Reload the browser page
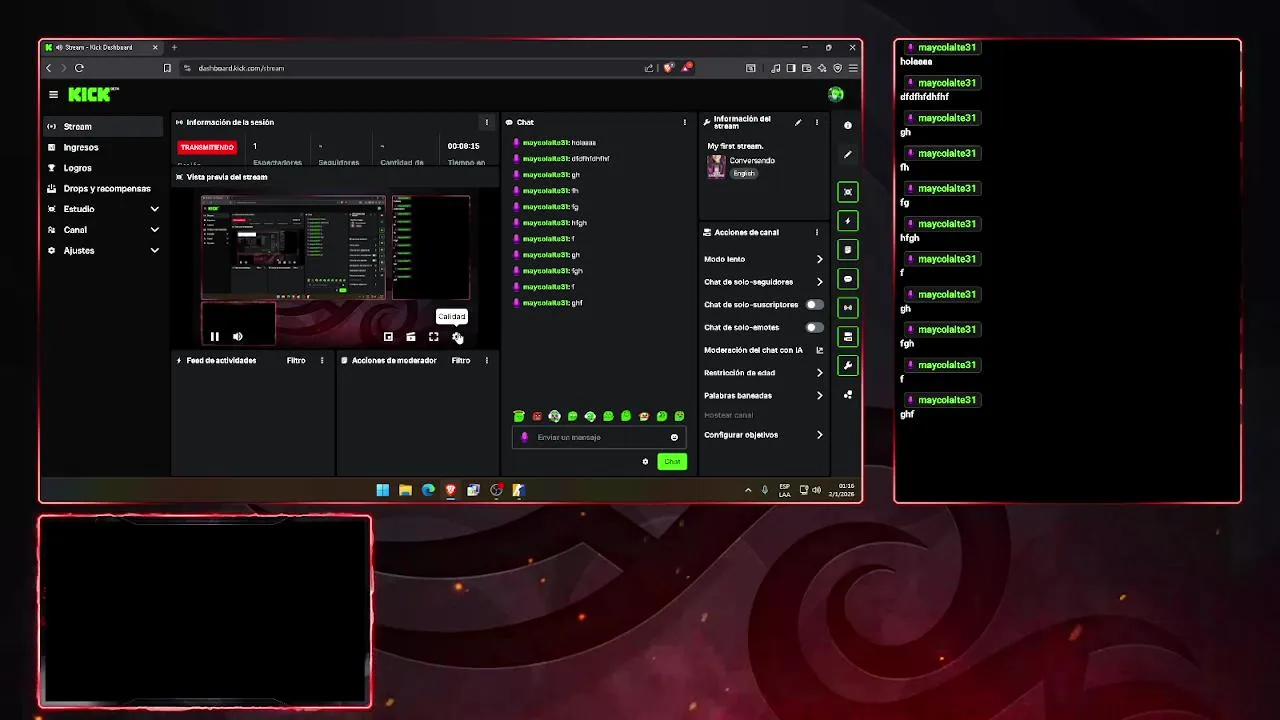Image resolution: width=1280 pixels, height=720 pixels. pos(79,68)
